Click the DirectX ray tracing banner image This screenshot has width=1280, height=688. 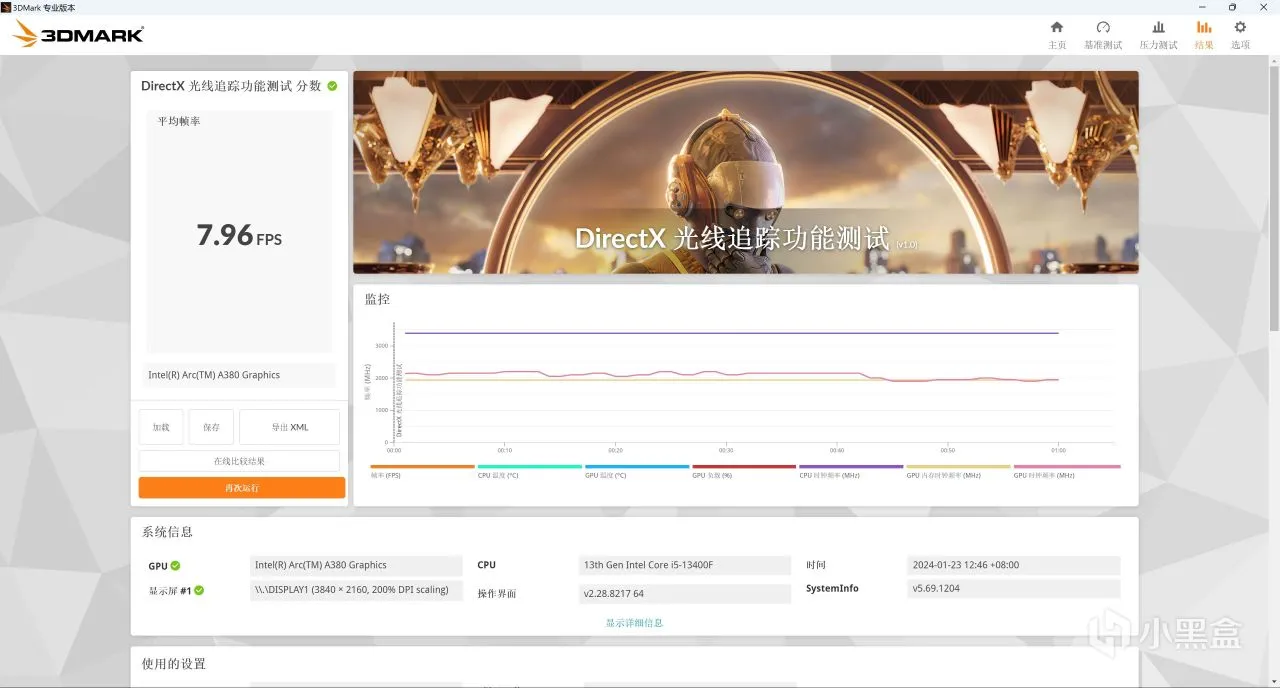(745, 172)
